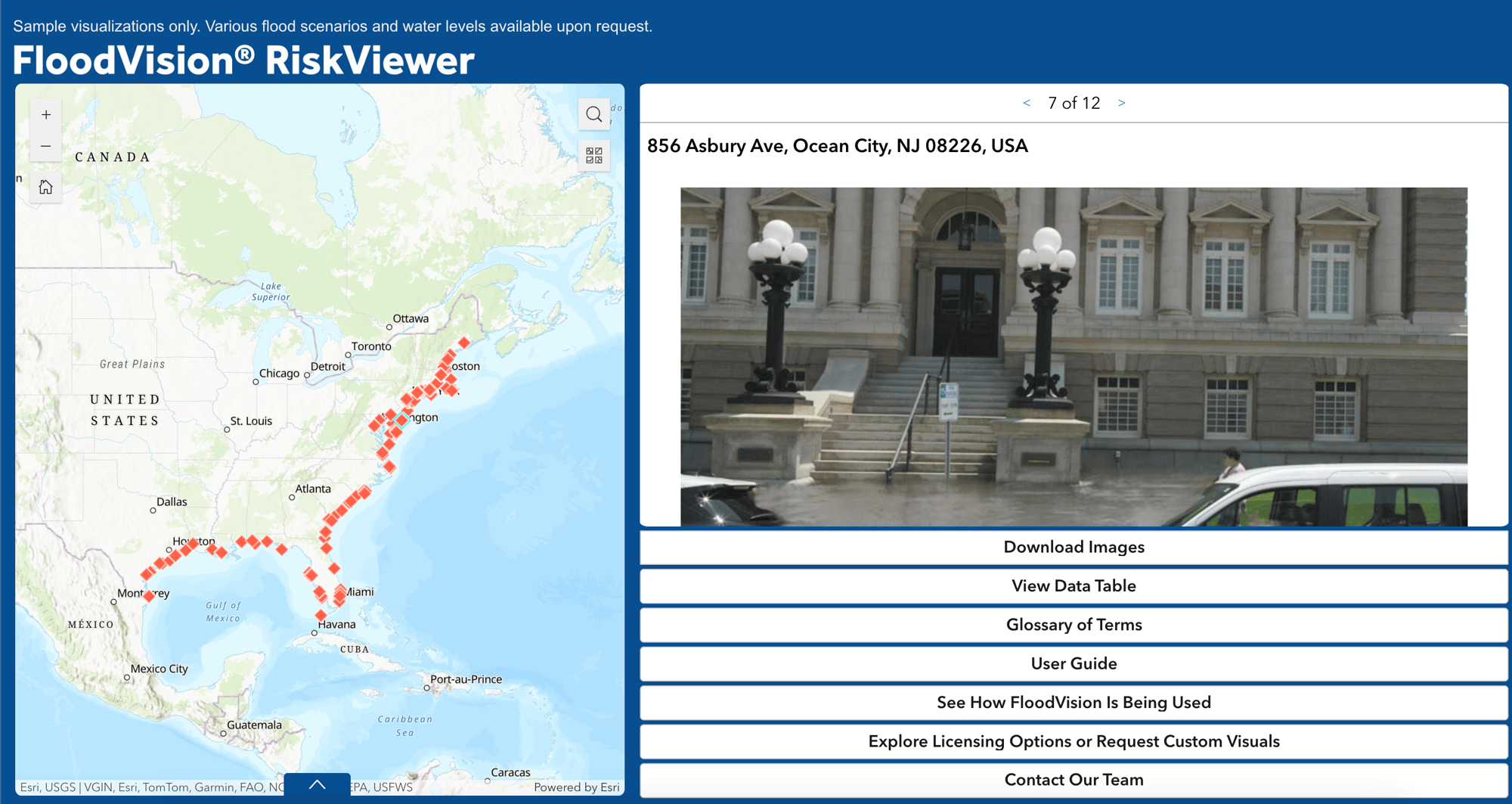Open the map search tool
Screen dimensions: 1512x804
coord(594,114)
